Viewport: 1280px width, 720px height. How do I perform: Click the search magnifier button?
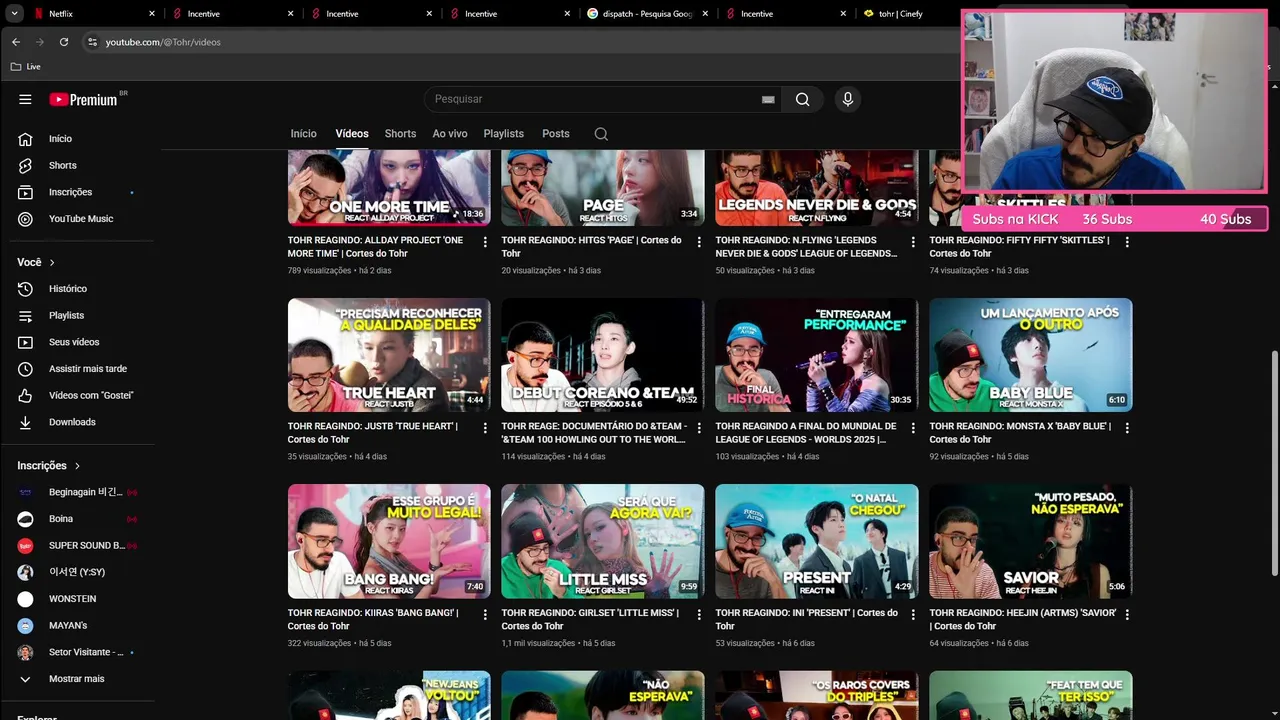pos(802,99)
